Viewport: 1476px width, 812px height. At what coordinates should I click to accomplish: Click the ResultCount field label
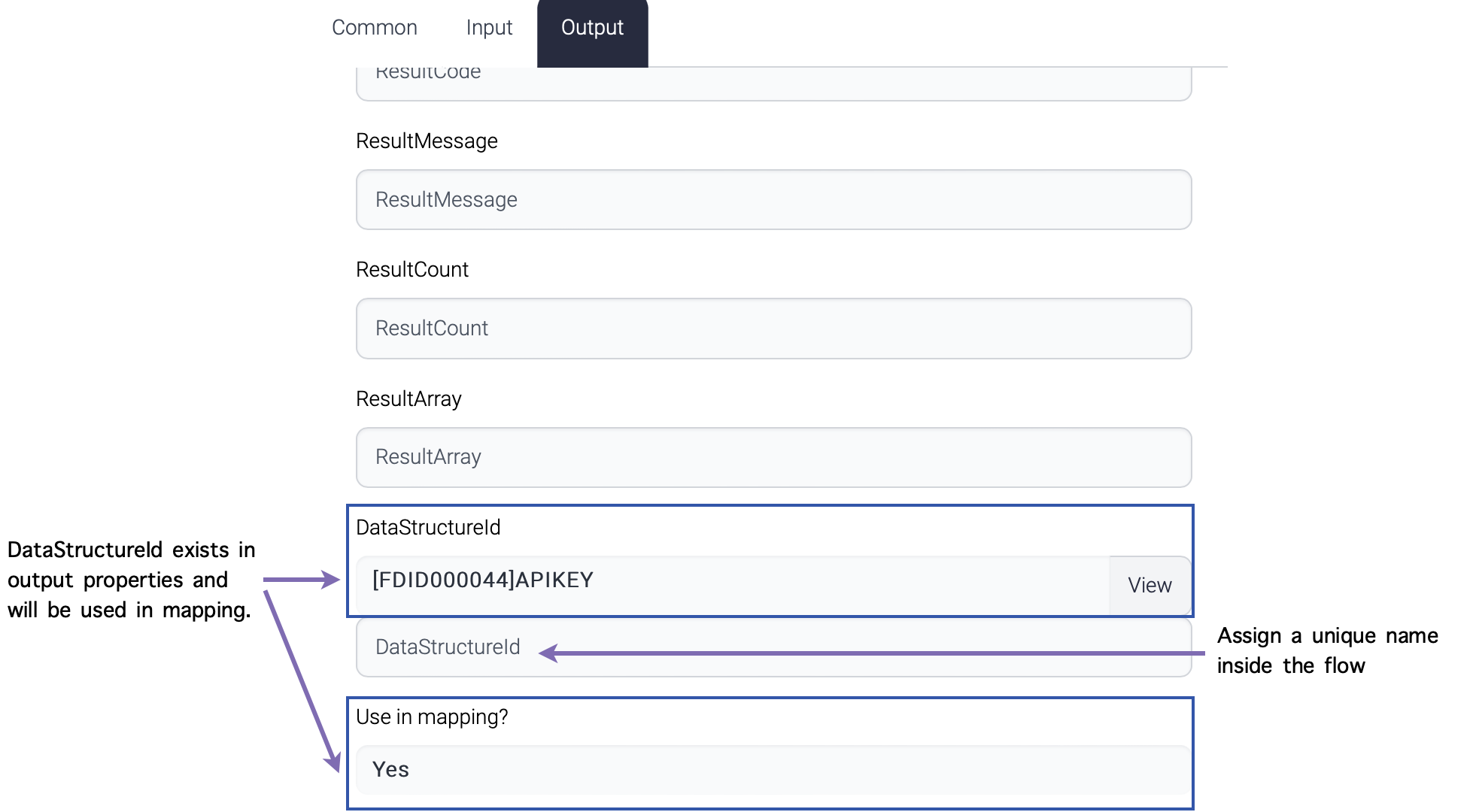click(412, 270)
